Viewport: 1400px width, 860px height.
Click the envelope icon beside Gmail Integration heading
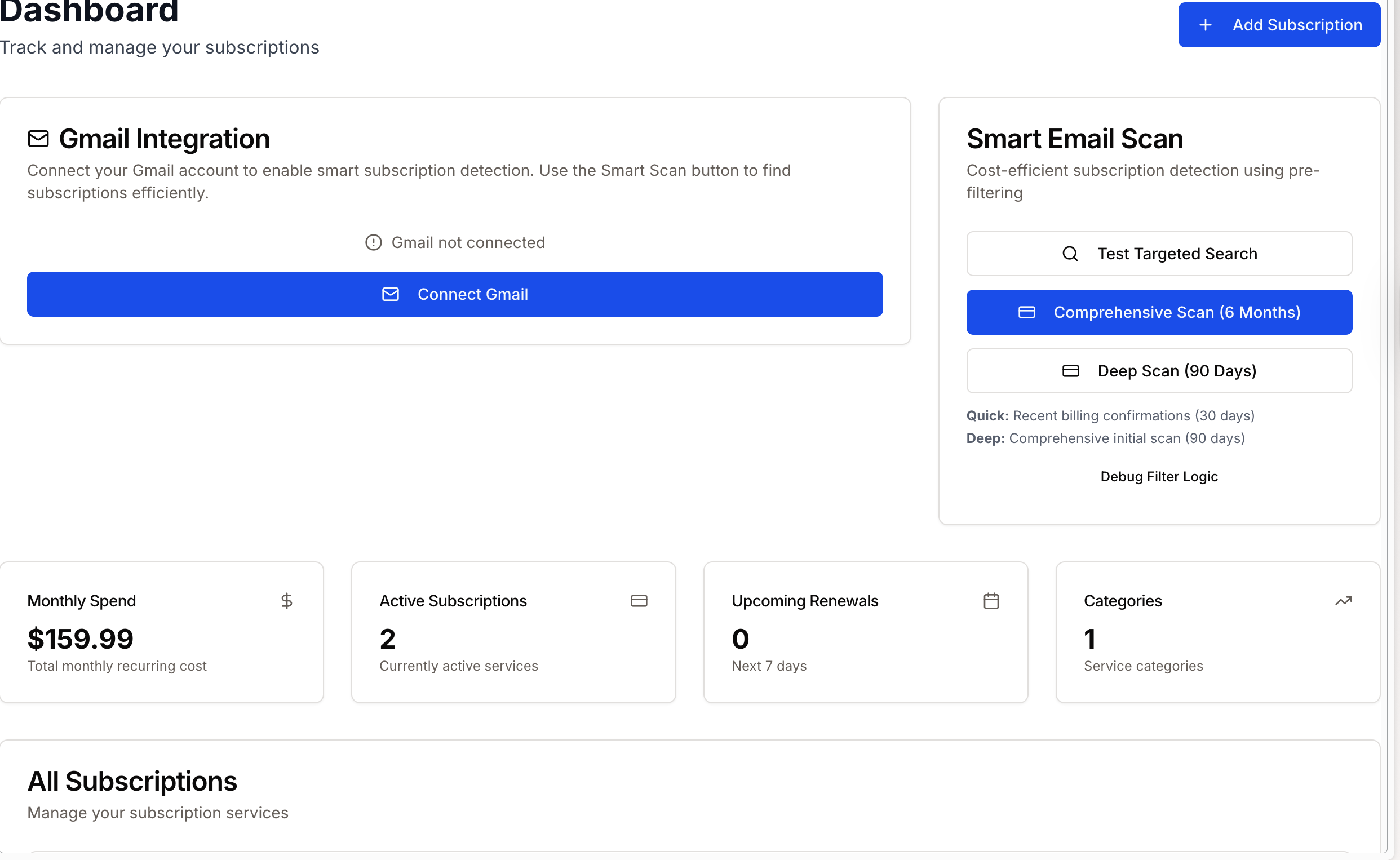point(38,139)
